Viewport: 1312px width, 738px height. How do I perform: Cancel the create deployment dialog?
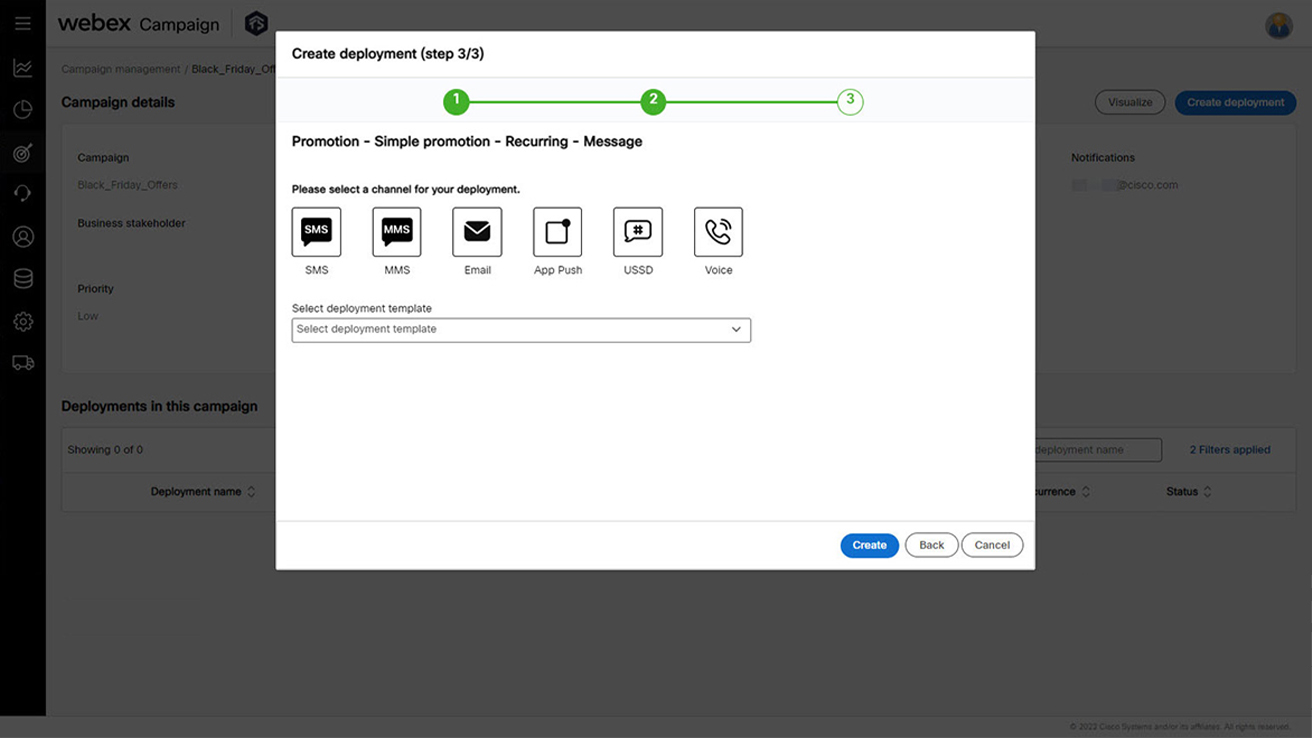(x=992, y=545)
